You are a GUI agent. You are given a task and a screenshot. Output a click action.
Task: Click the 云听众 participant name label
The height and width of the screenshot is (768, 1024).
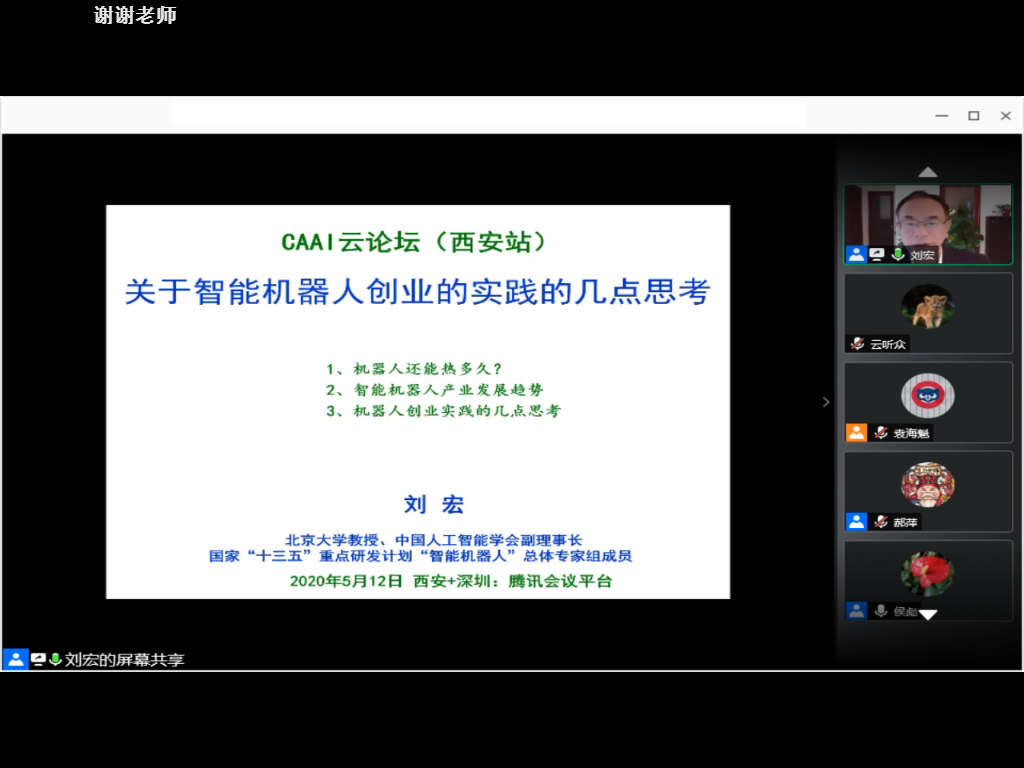888,344
